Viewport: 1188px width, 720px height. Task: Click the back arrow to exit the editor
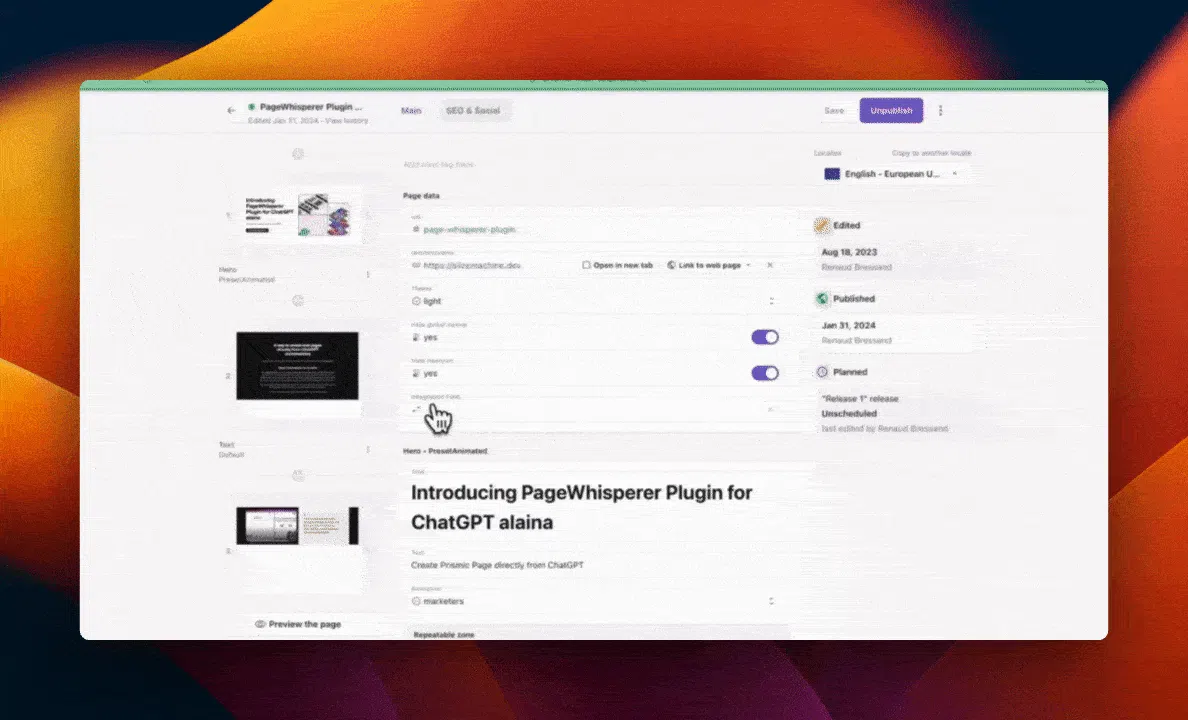click(x=230, y=110)
